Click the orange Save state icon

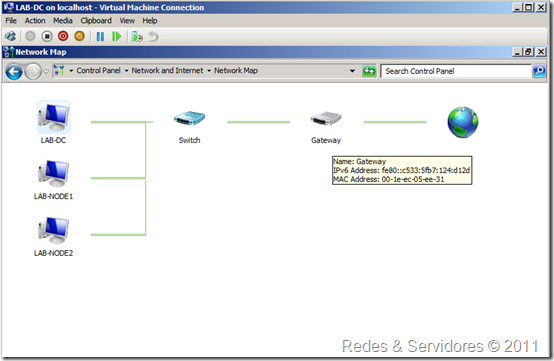[x=79, y=36]
